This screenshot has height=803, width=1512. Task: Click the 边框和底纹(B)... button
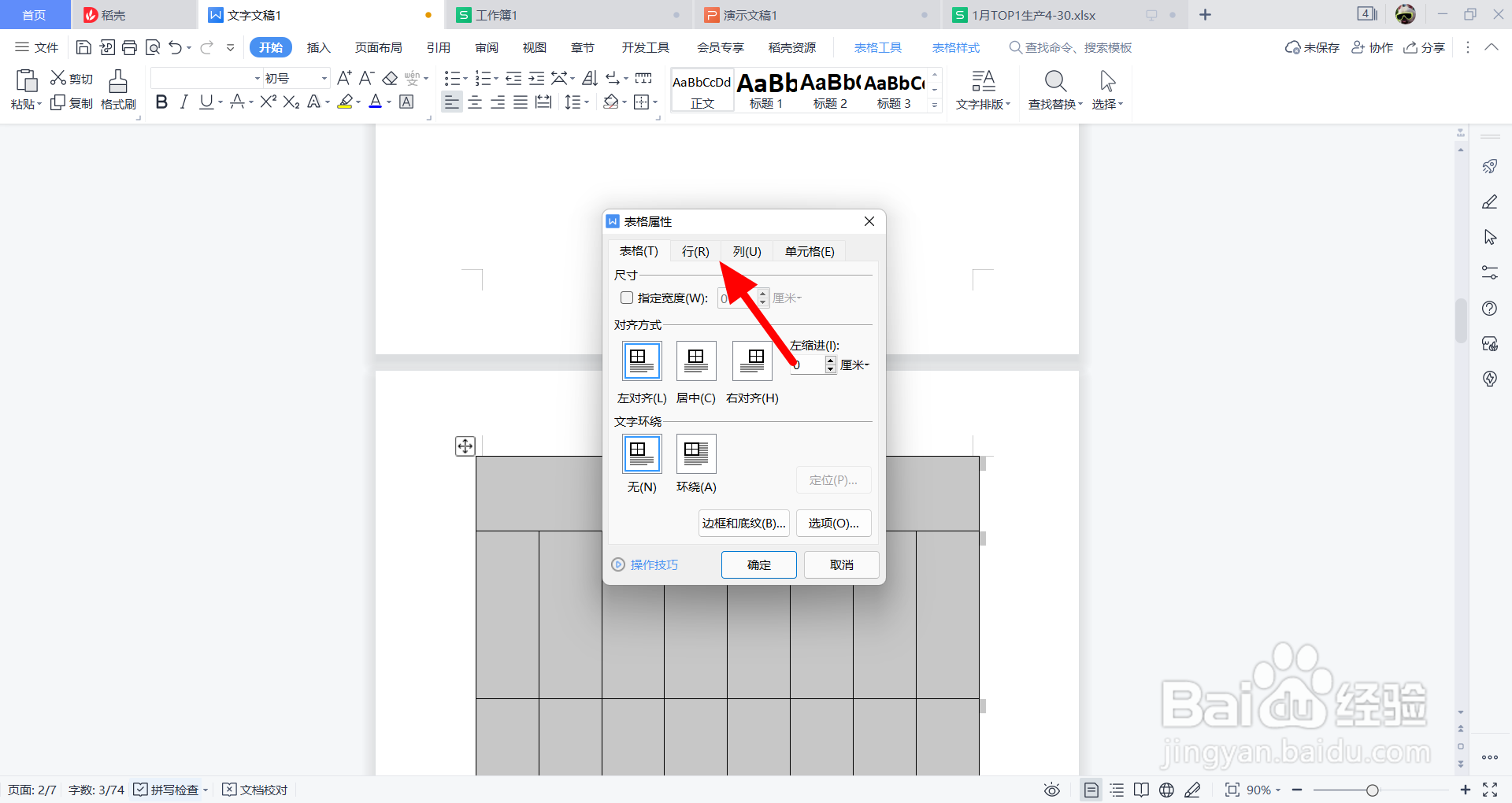(743, 523)
